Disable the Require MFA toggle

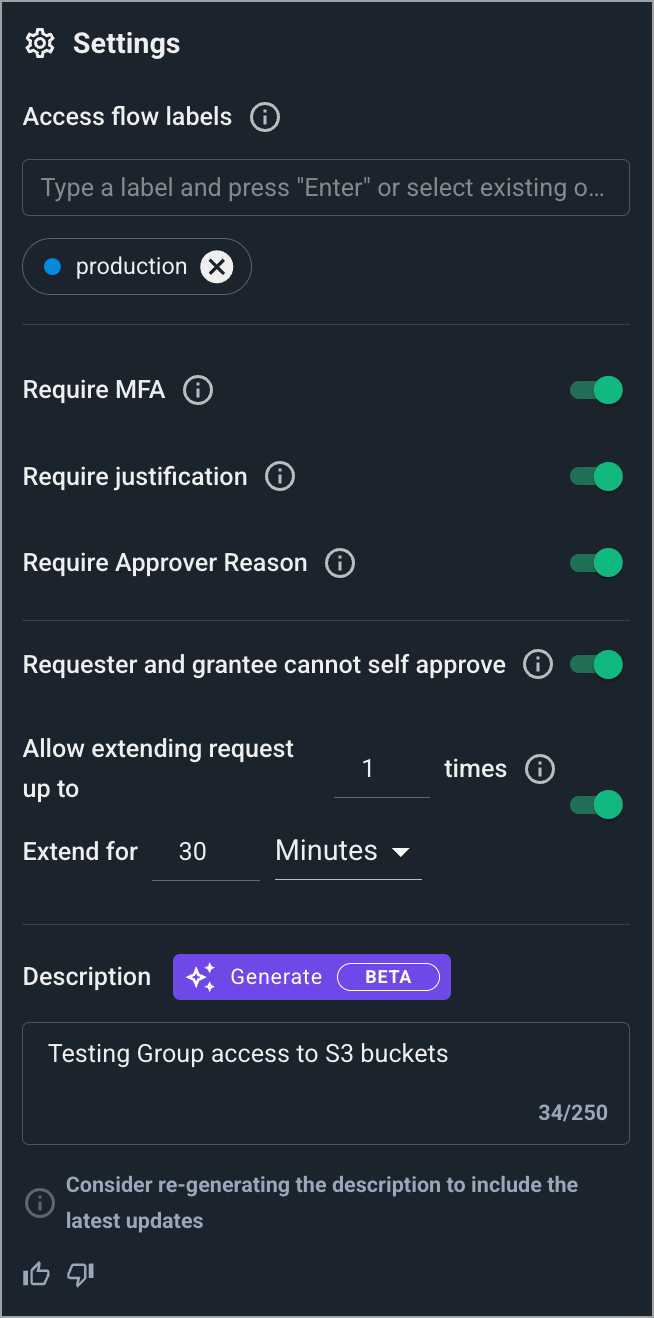pyautogui.click(x=597, y=390)
